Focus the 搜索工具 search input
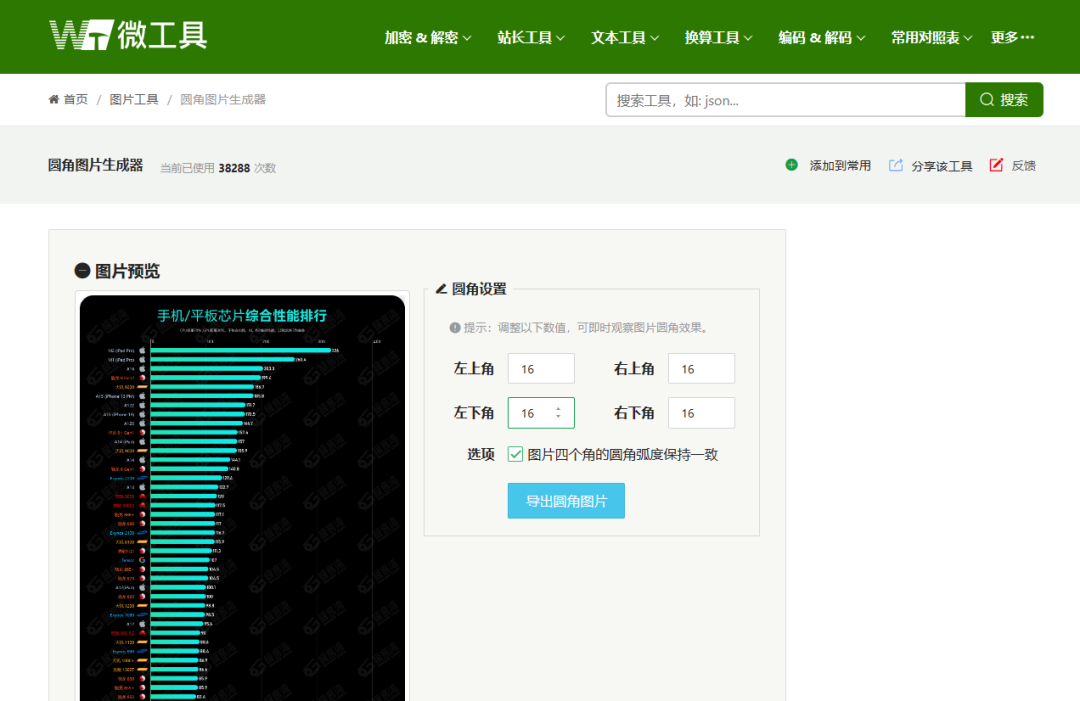Image resolution: width=1080 pixels, height=701 pixels. [785, 100]
